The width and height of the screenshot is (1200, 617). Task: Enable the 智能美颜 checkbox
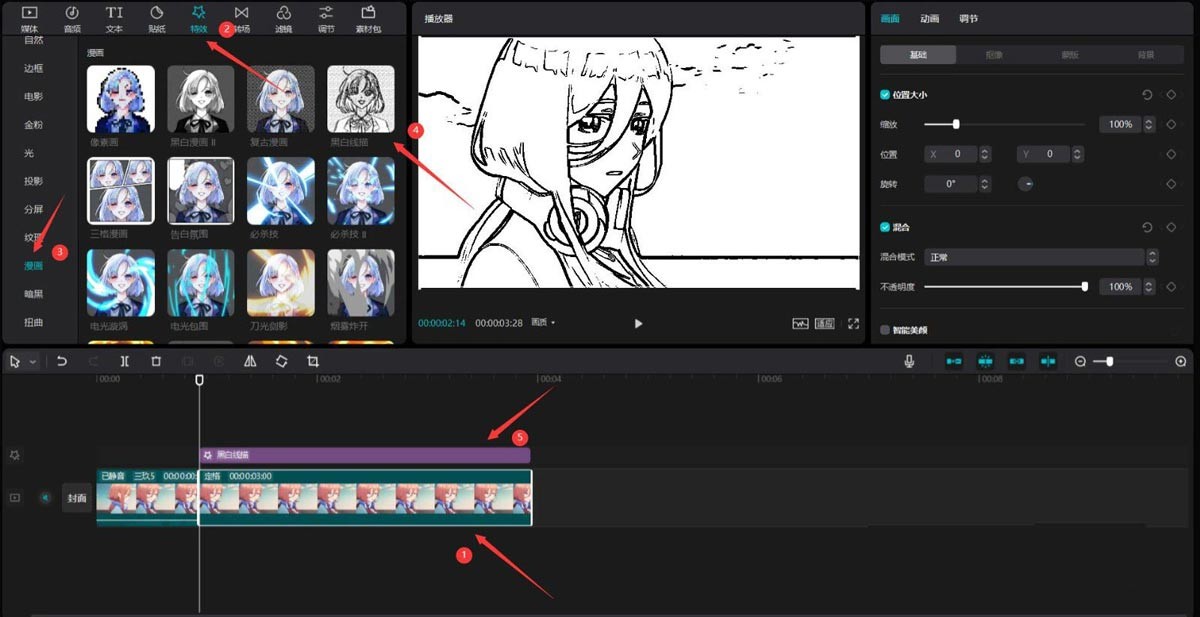[x=885, y=329]
